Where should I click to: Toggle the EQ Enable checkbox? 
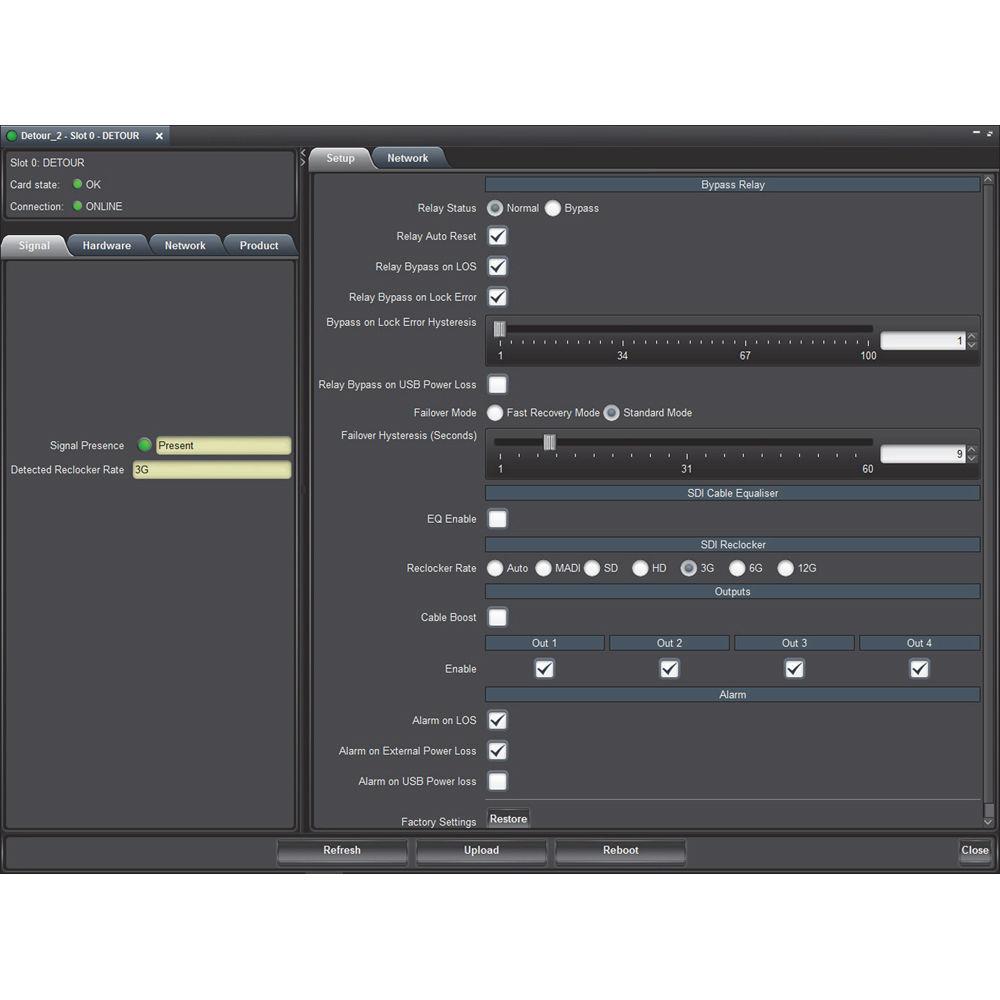pyautogui.click(x=497, y=519)
